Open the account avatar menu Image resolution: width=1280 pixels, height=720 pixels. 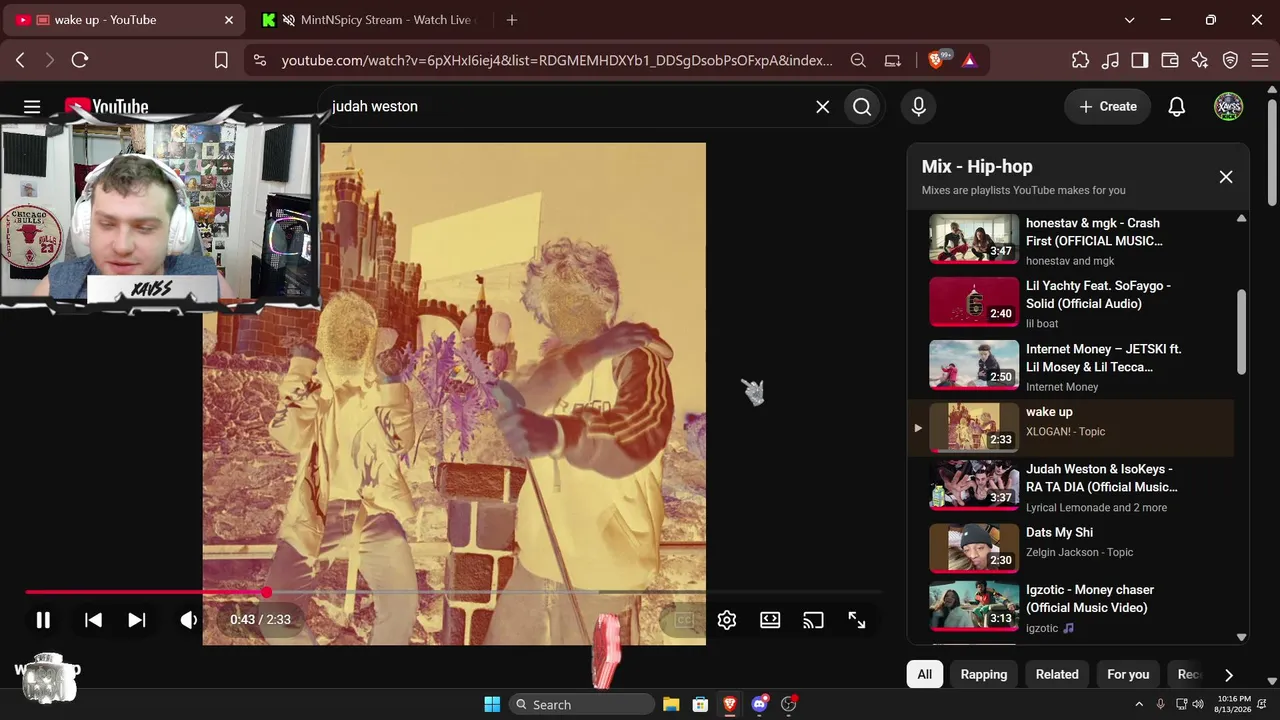(x=1228, y=106)
